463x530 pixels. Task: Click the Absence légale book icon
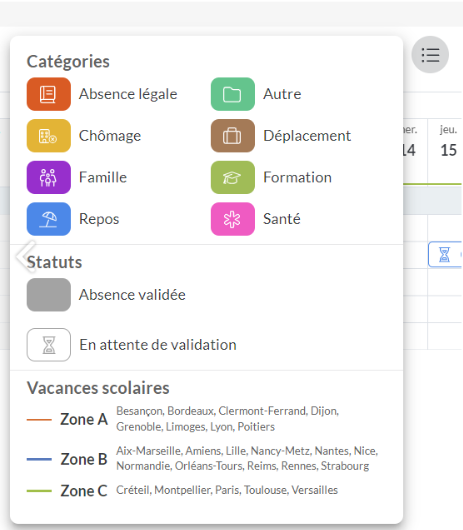49,94
